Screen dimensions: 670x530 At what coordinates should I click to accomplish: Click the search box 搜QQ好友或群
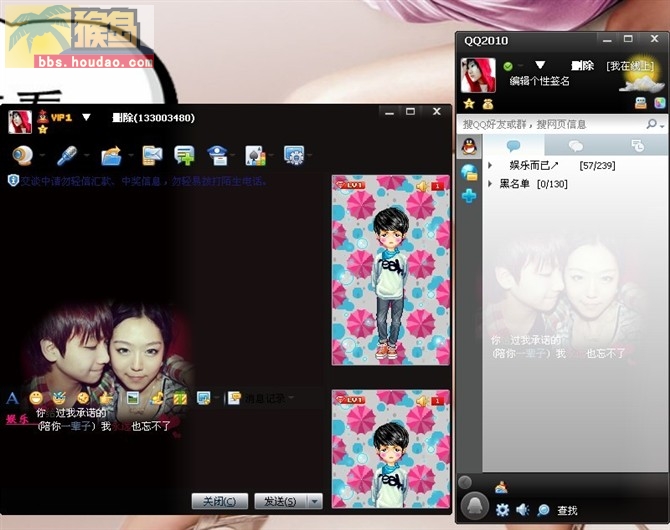pyautogui.click(x=551, y=124)
